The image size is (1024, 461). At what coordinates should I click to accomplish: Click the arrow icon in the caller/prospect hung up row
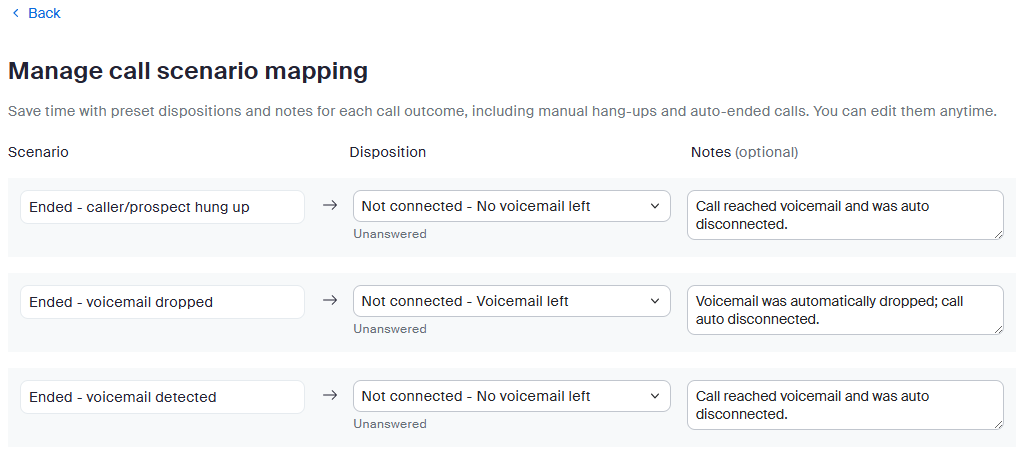point(330,206)
